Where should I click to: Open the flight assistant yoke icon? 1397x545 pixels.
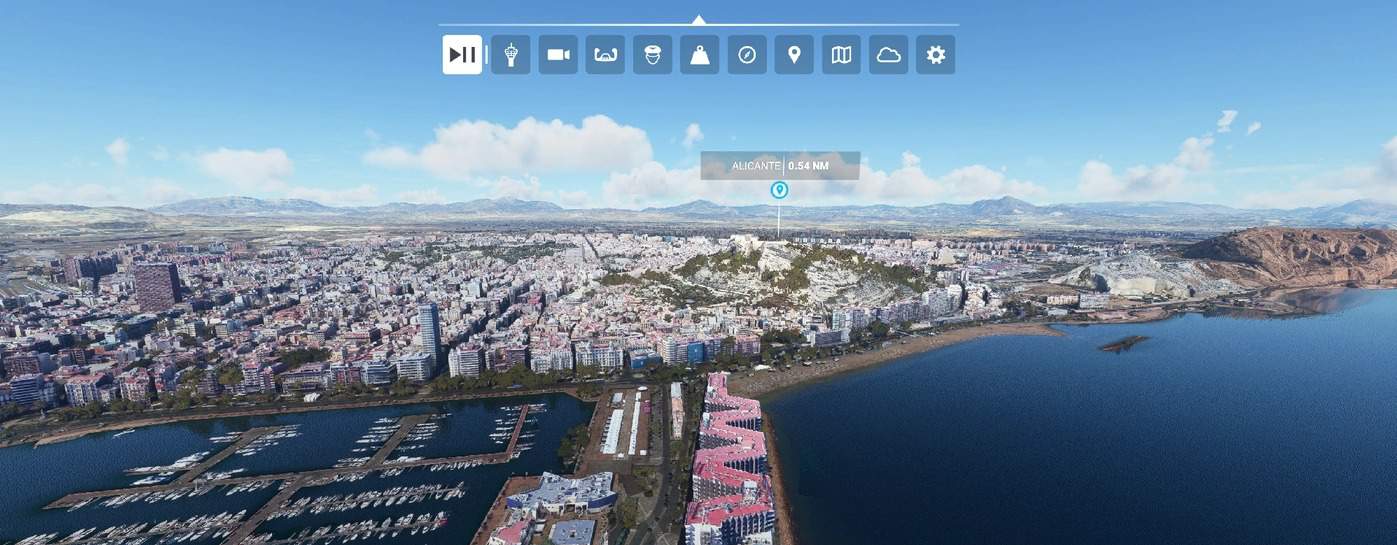coord(605,55)
